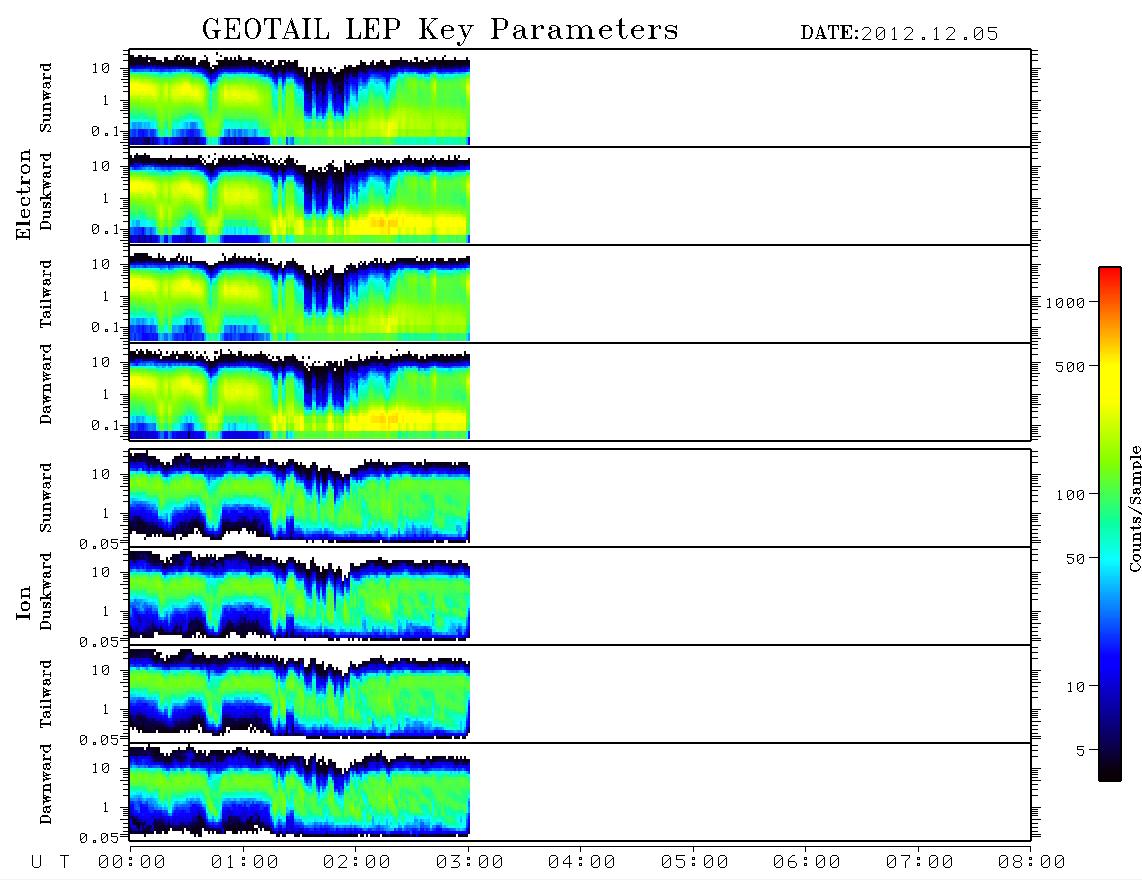This screenshot has height=880, width=1142.
Task: Click the Ion Tailward spectrogram data
Action: pos(299,692)
